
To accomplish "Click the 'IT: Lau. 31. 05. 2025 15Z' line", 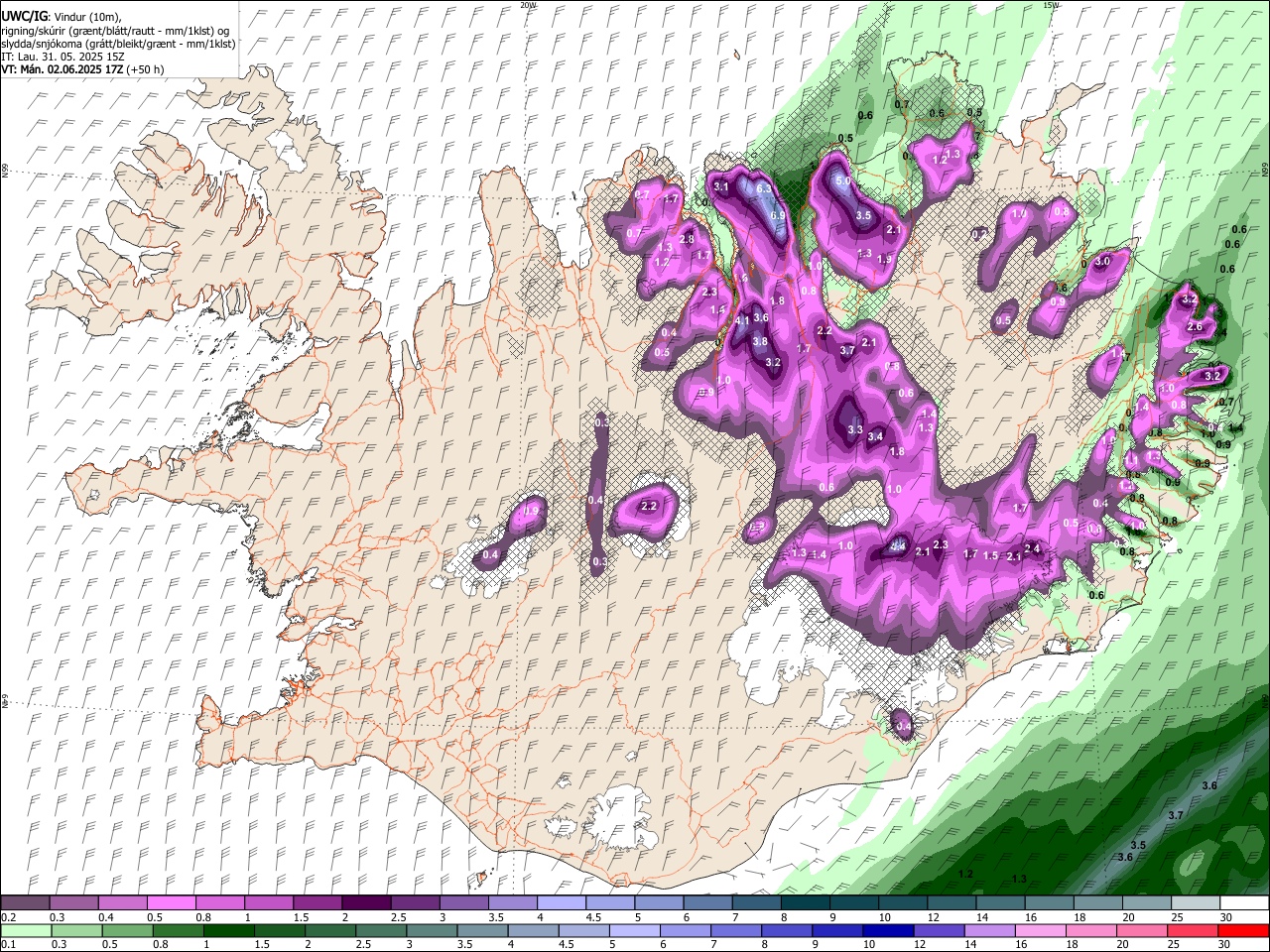I will pos(63,57).
